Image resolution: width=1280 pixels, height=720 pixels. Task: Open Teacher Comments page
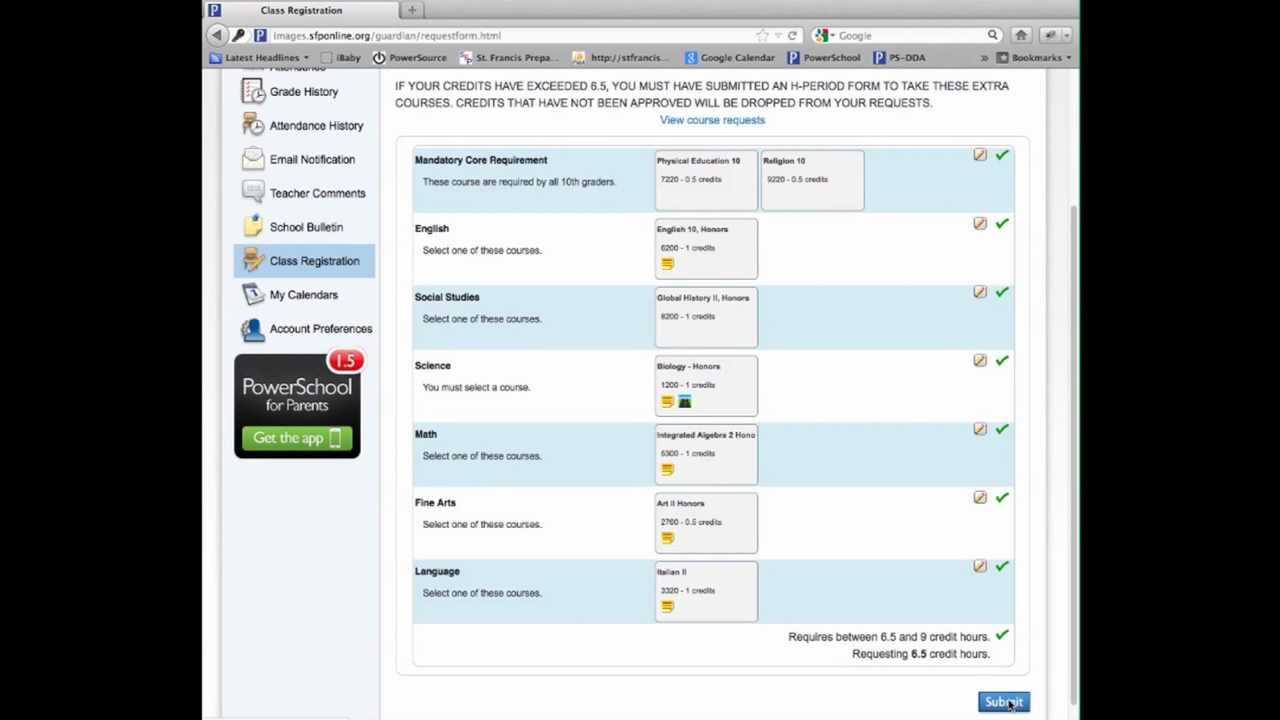click(x=317, y=193)
